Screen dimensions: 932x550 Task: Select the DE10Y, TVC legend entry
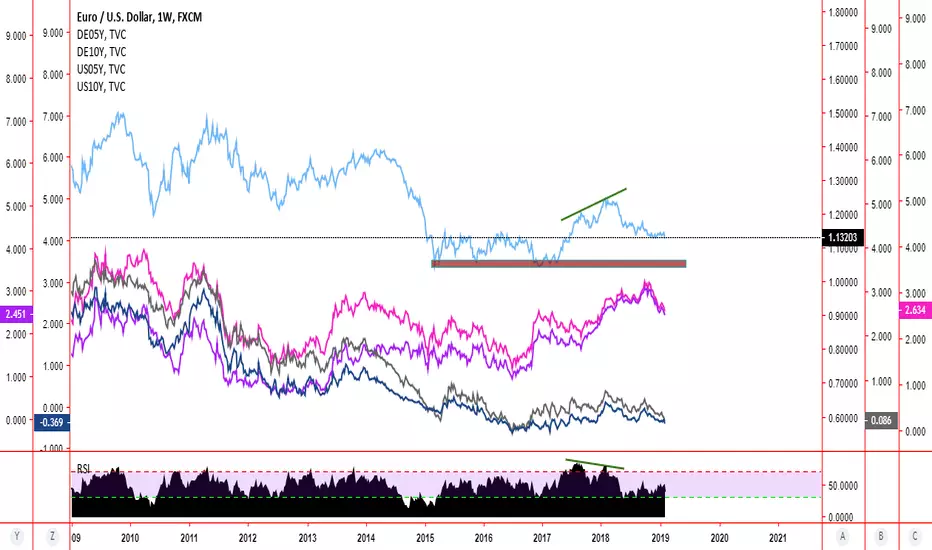click(101, 52)
